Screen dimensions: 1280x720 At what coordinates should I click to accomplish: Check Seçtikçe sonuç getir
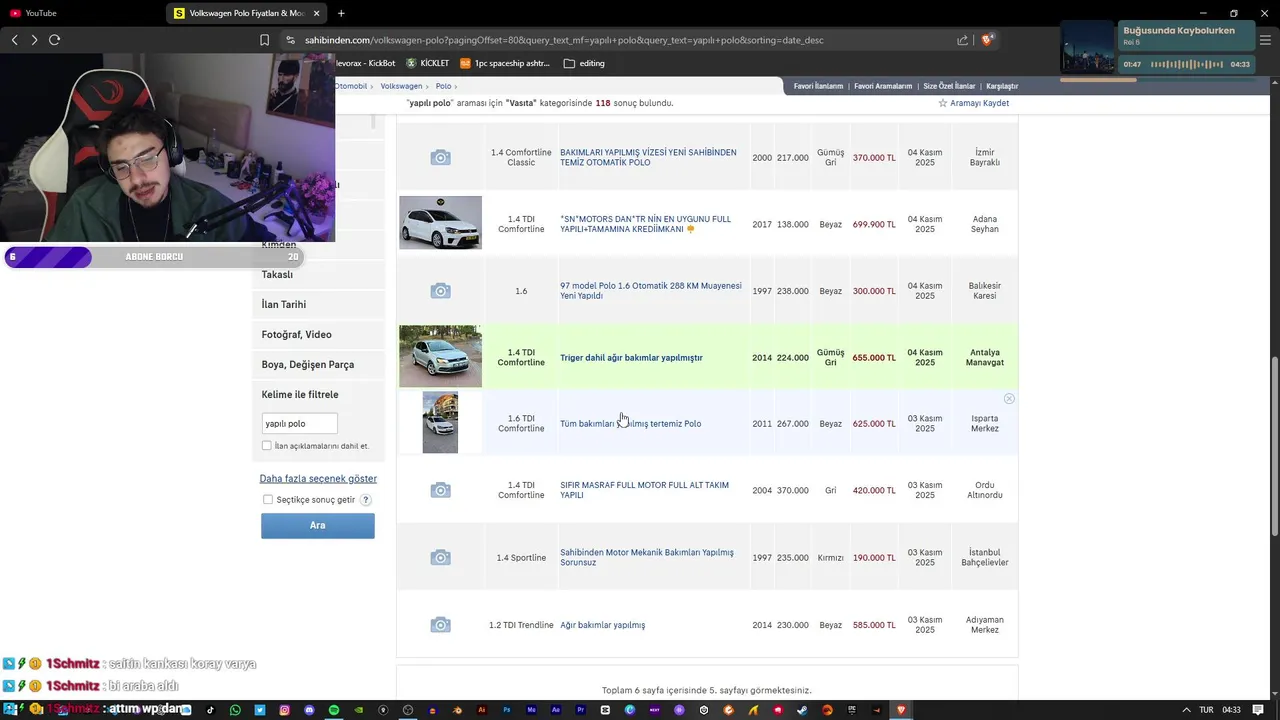point(268,500)
